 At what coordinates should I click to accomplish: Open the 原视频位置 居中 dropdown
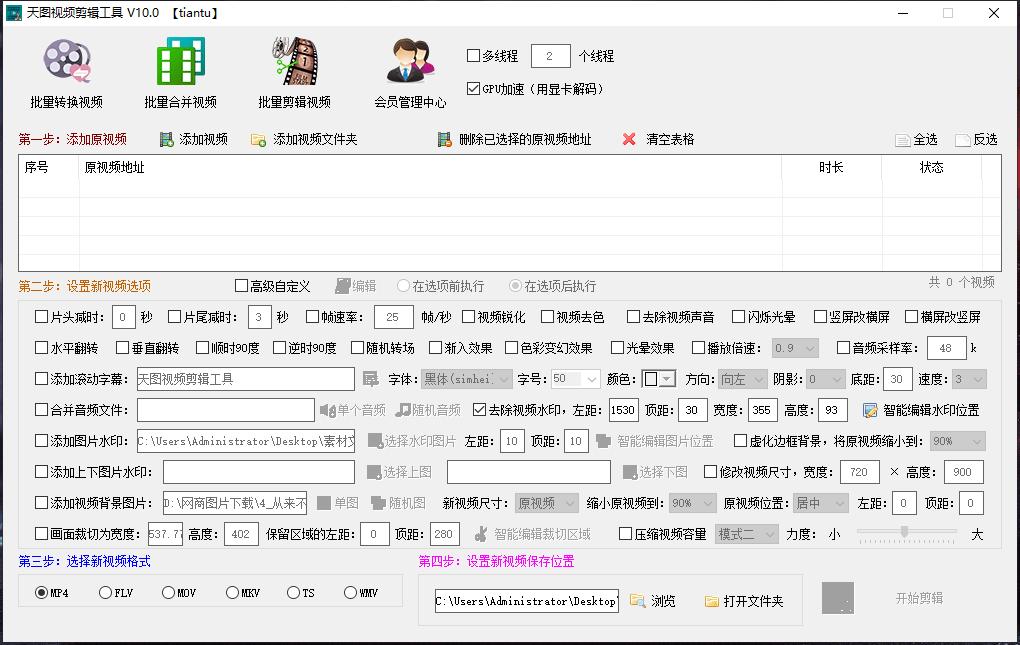coord(821,503)
